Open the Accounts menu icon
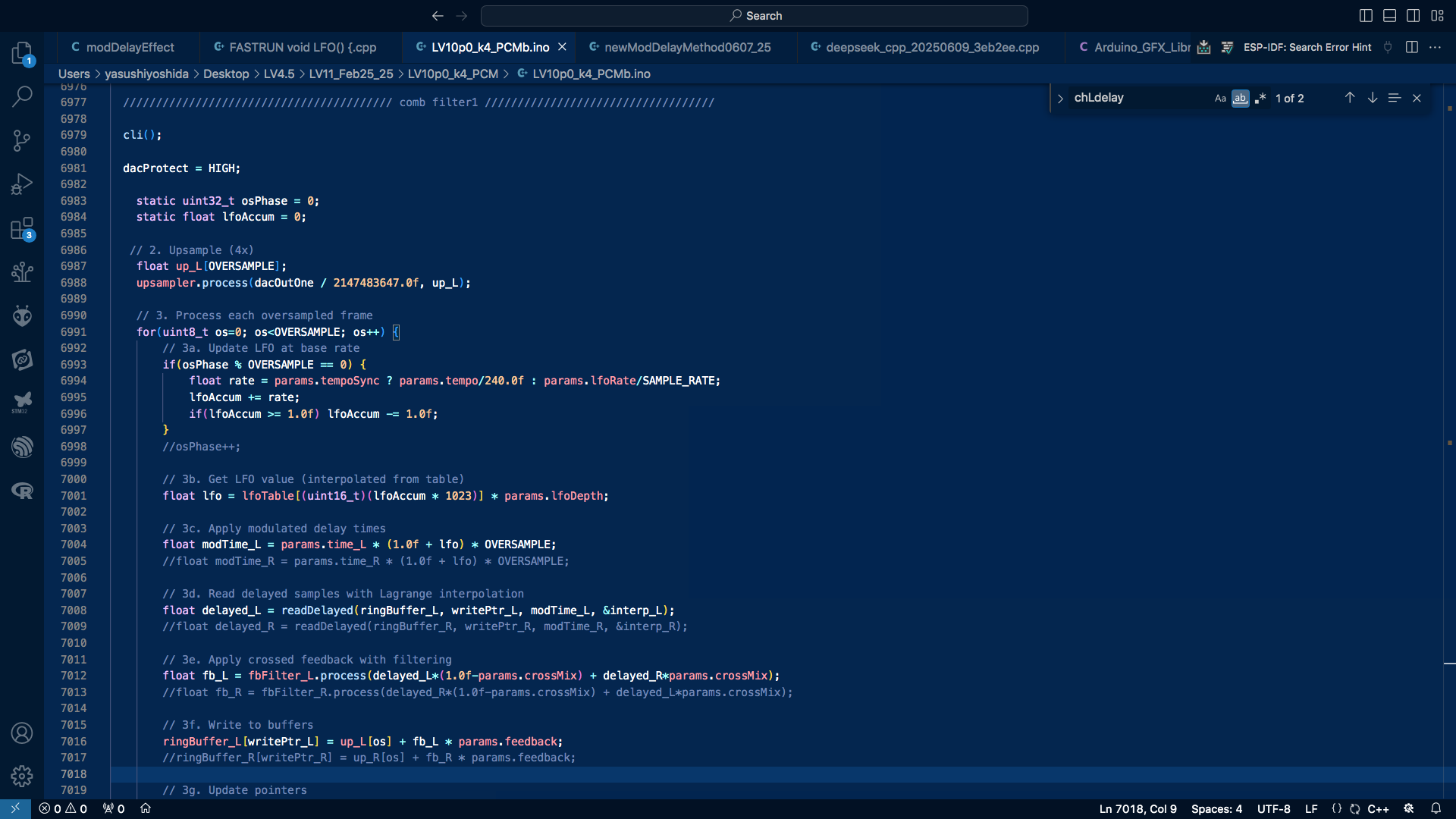The image size is (1456, 819). pyautogui.click(x=22, y=733)
